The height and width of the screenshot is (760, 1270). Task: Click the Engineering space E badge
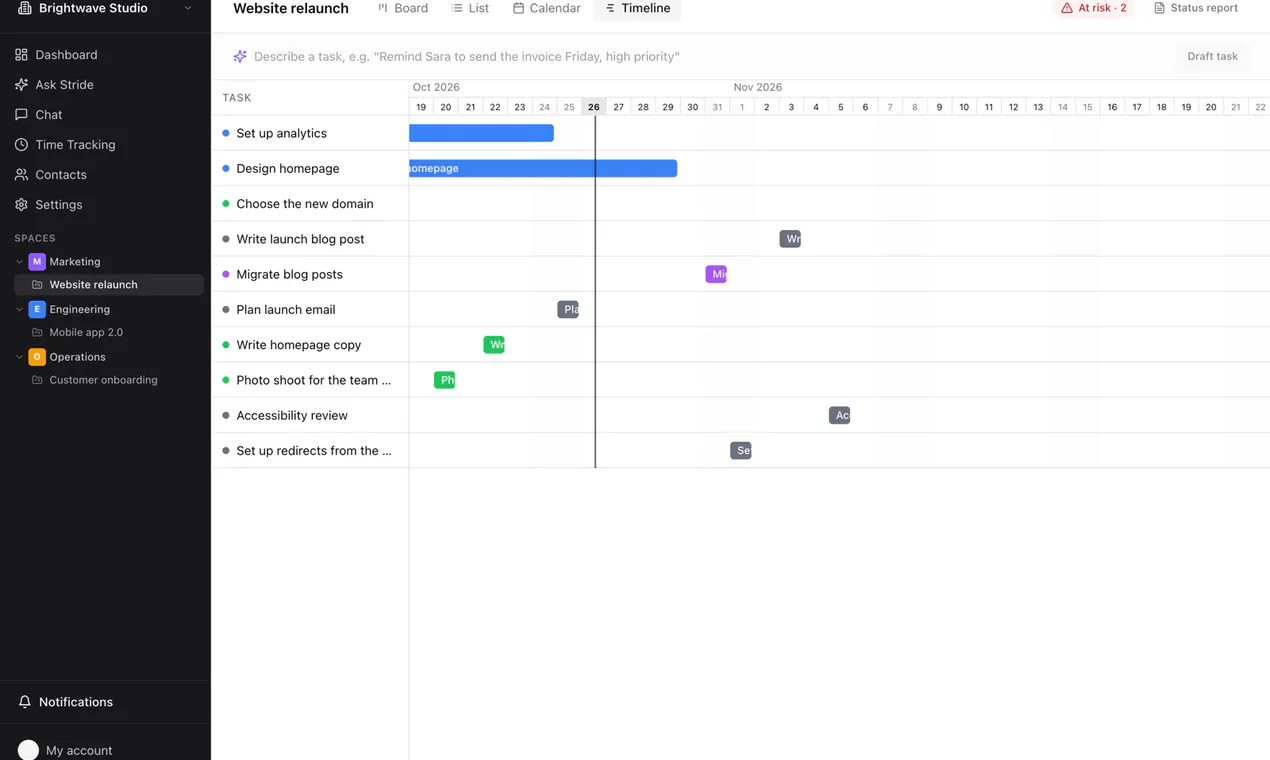pos(37,309)
